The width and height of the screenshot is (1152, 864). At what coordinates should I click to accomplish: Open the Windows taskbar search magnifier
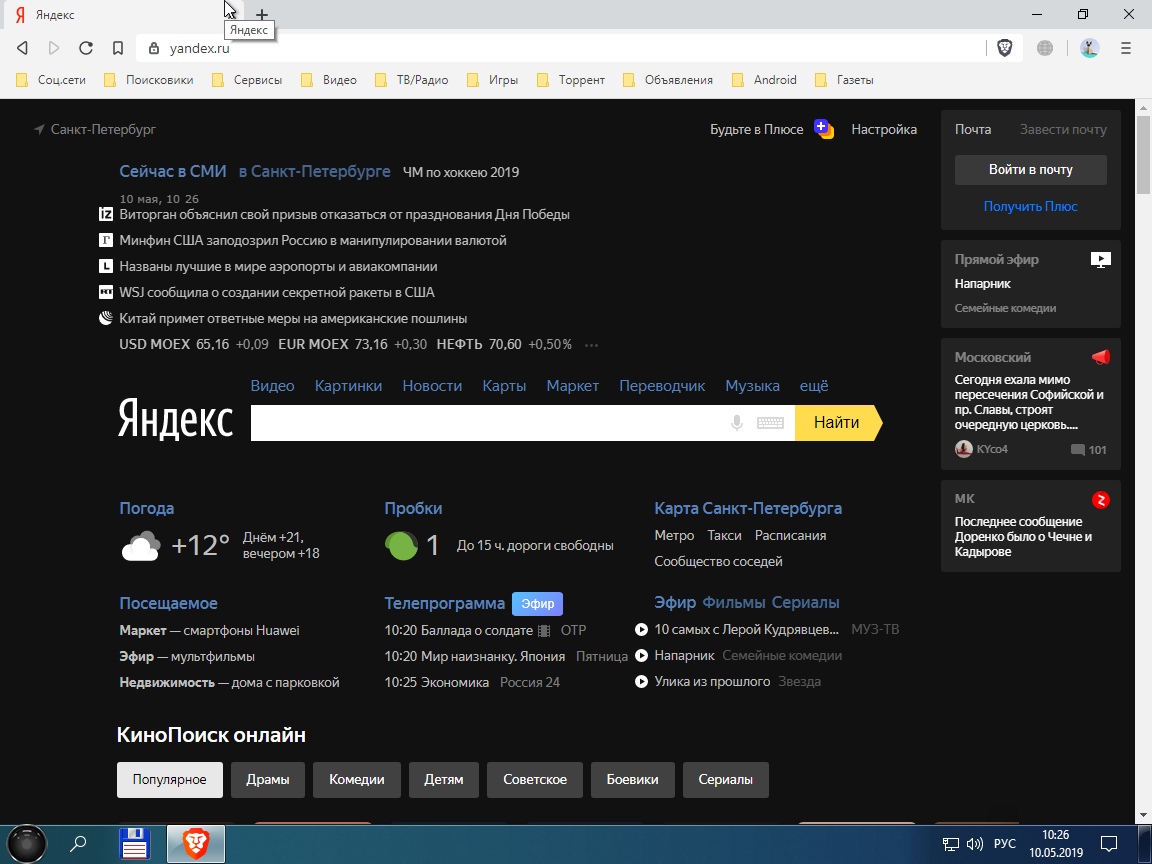[x=78, y=843]
